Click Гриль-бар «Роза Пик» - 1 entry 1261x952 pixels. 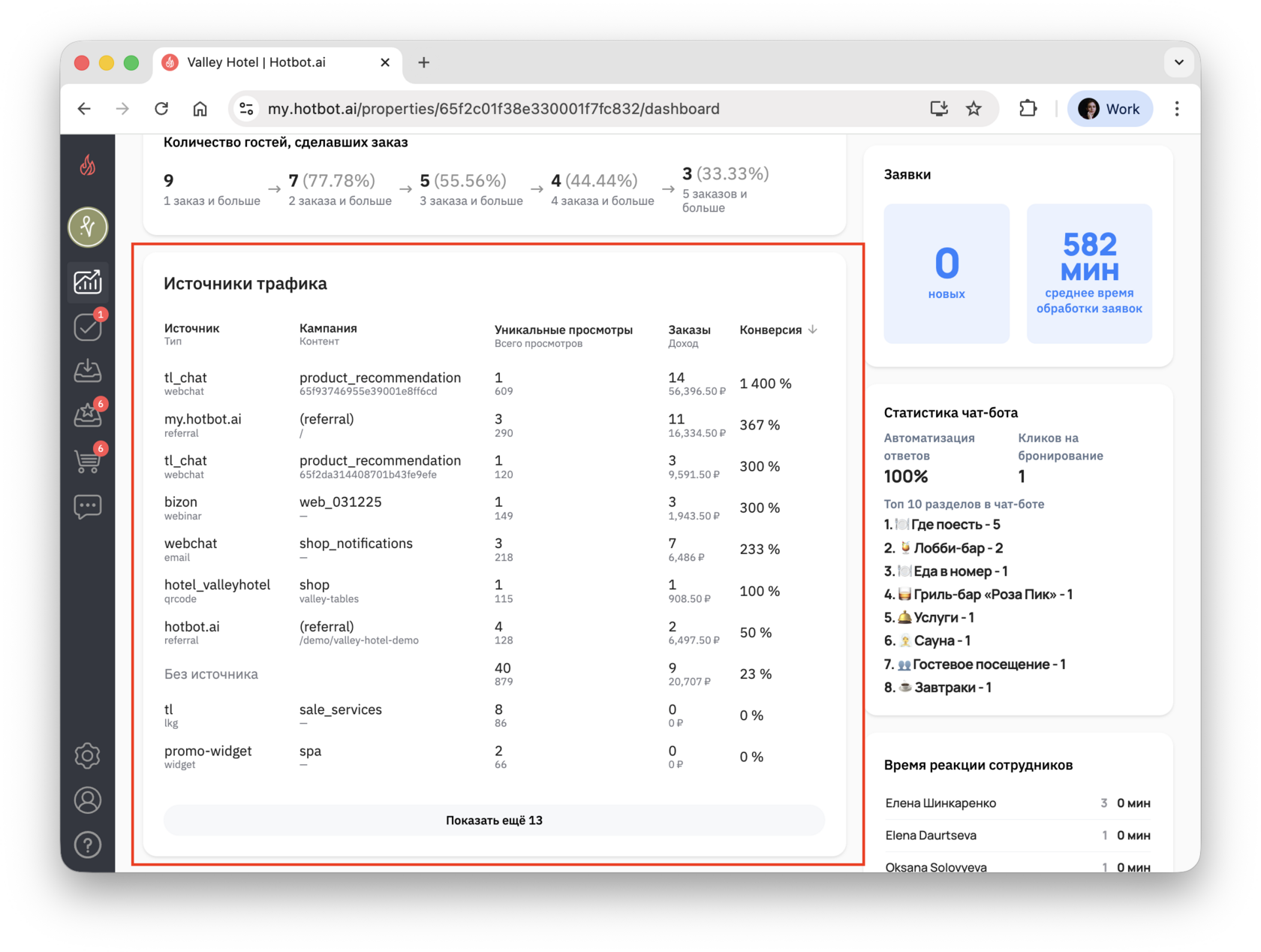click(978, 595)
